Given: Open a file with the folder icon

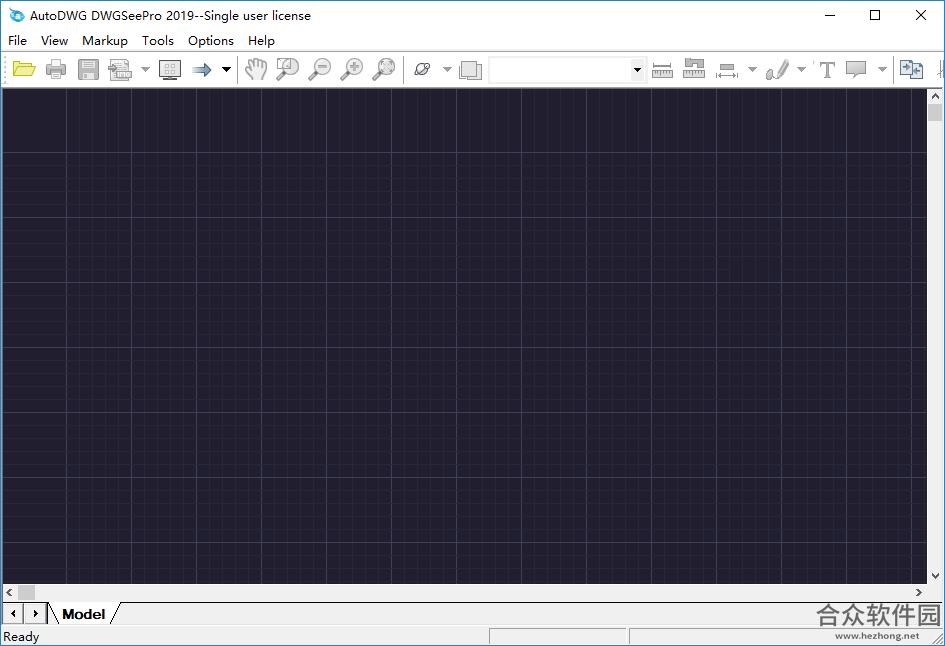Looking at the screenshot, I should (24, 69).
